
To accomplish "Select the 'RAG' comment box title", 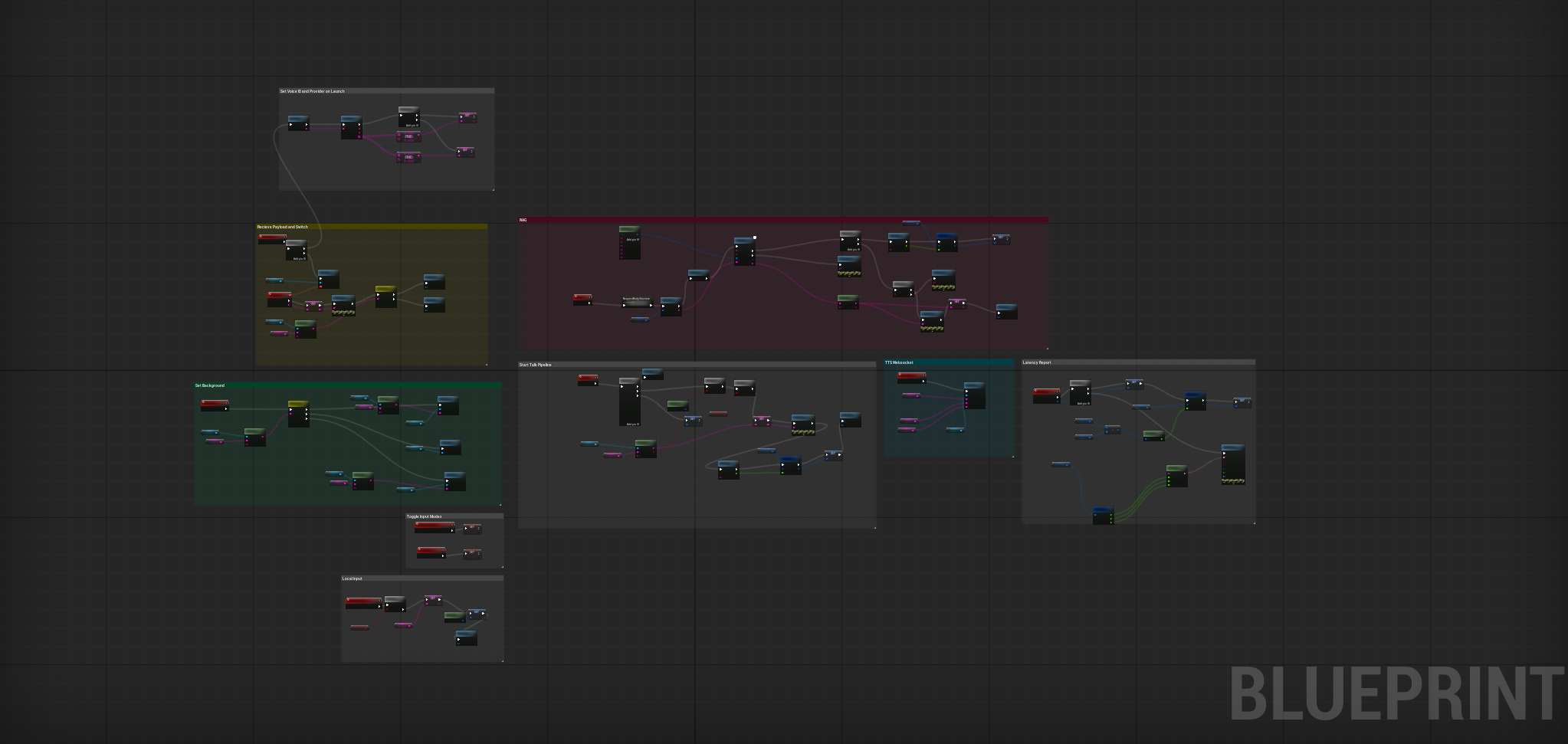I will pos(523,220).
